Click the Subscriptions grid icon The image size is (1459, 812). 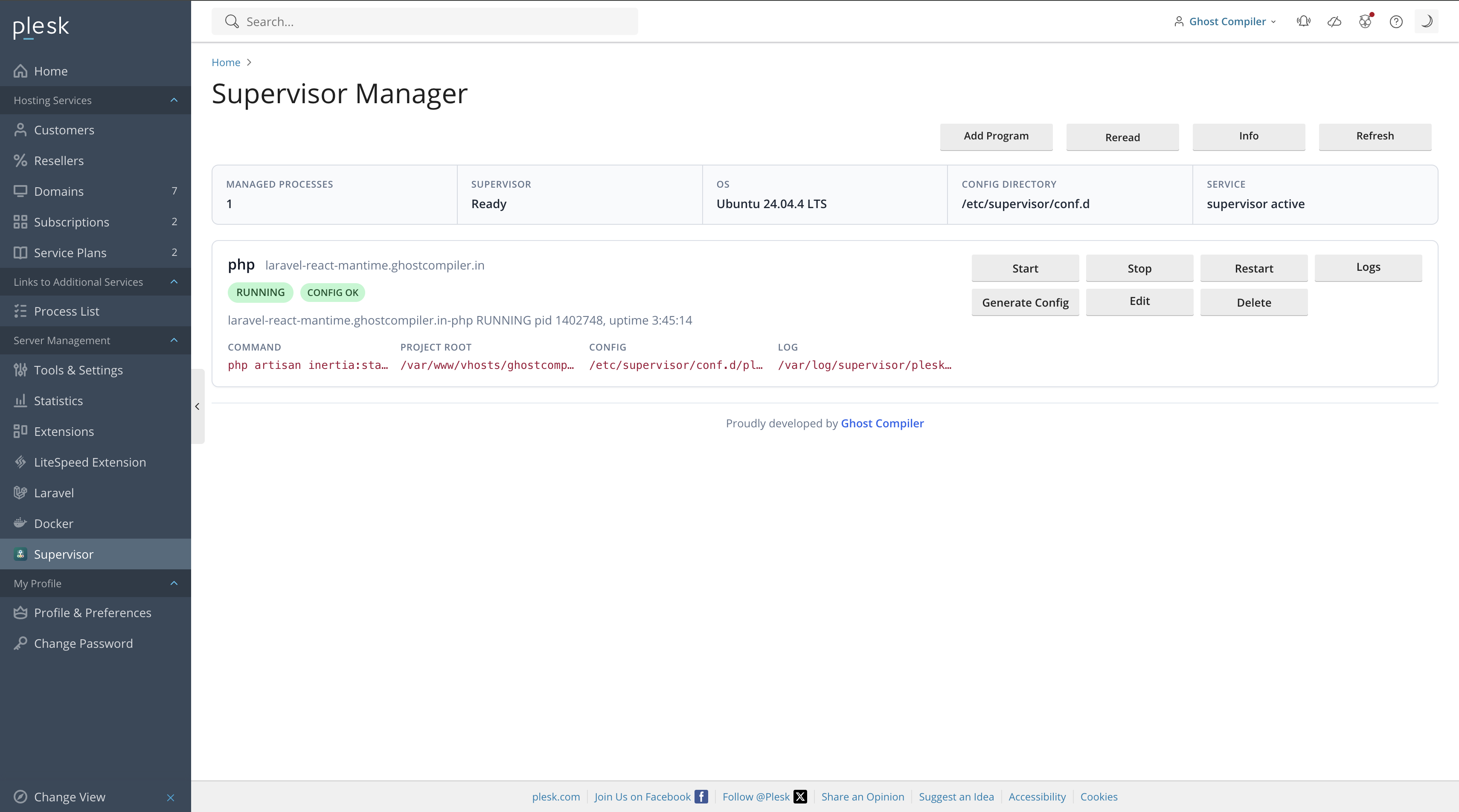20,222
